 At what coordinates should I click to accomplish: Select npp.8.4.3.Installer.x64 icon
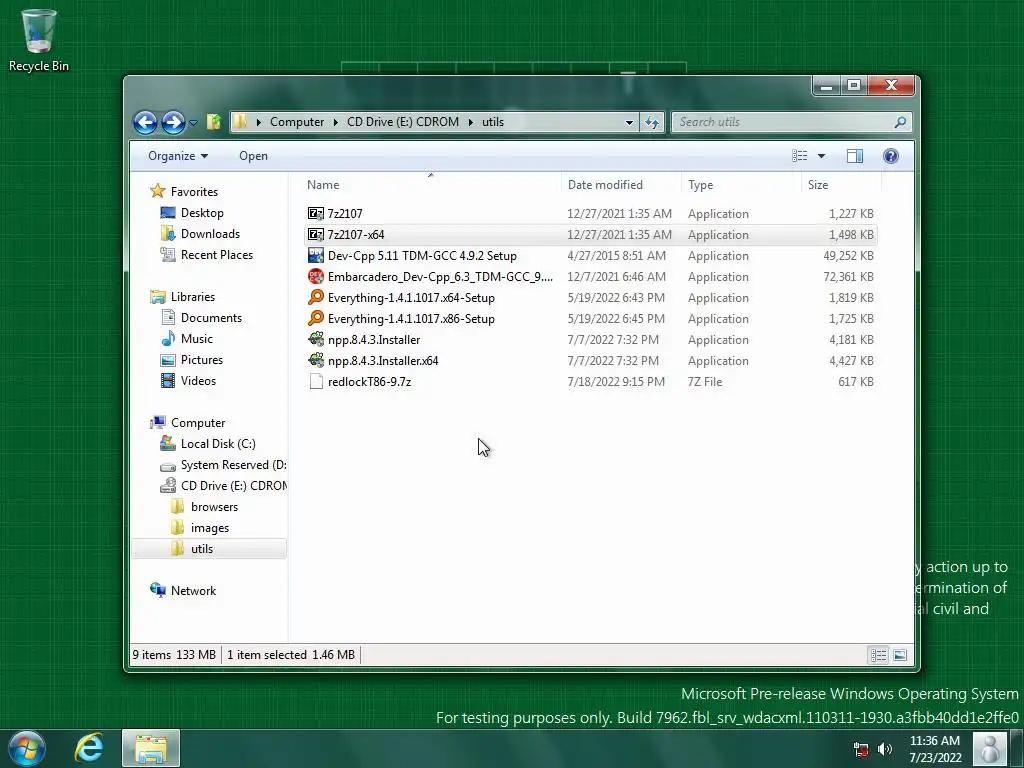tap(315, 360)
